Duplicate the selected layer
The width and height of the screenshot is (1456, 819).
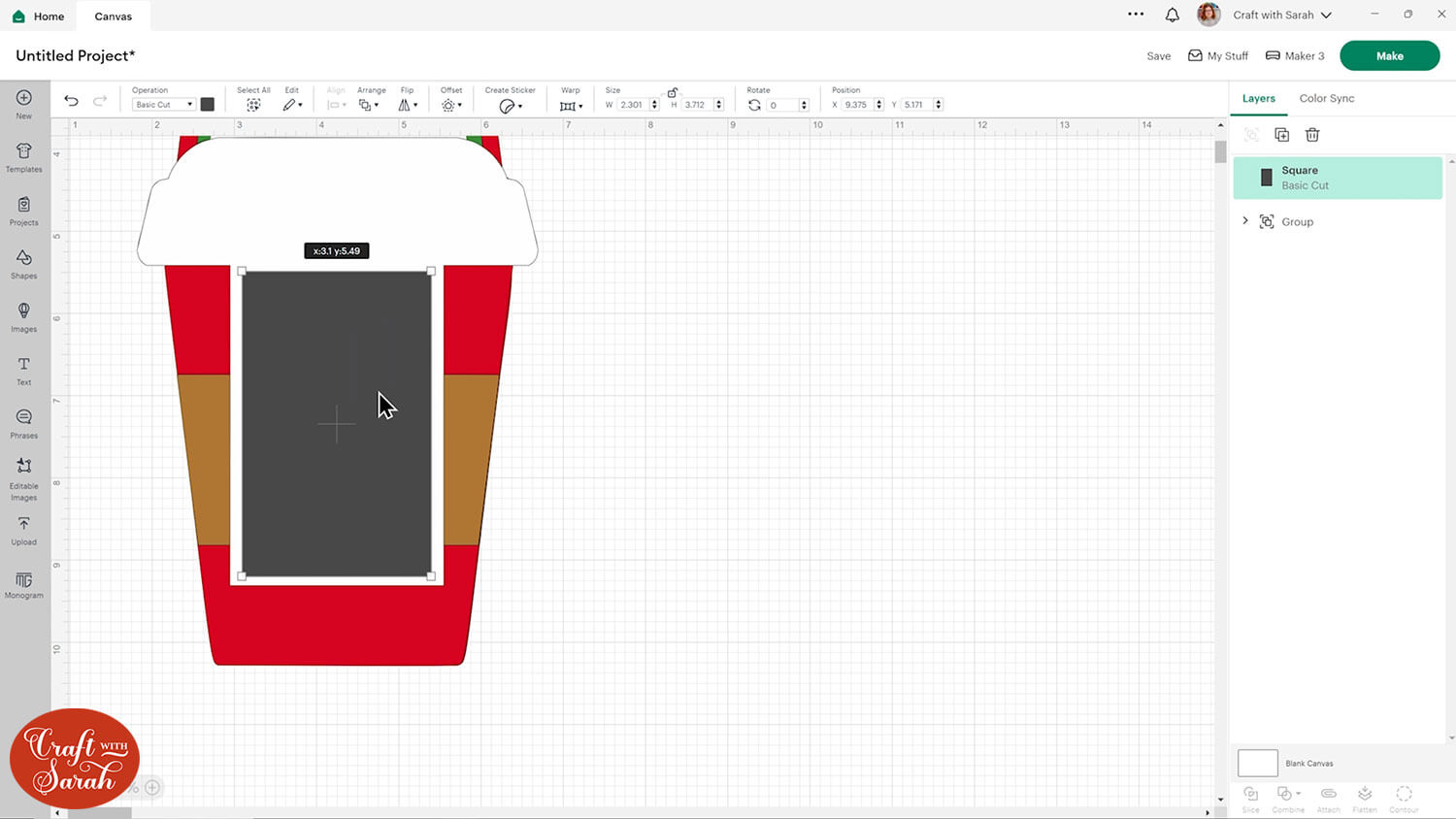coord(1281,135)
